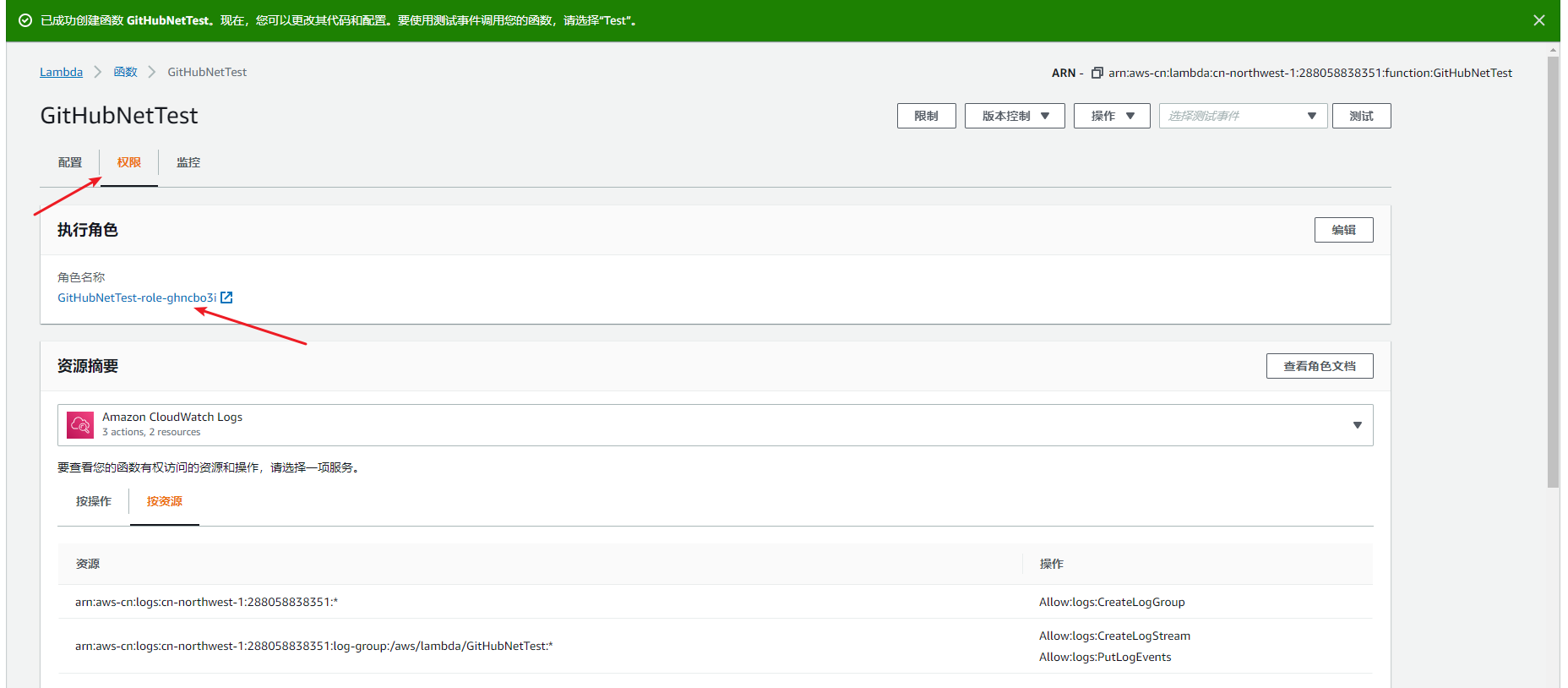Viewport: 1568px width, 688px height.
Task: Click the 测试 button
Action: 1361,116
